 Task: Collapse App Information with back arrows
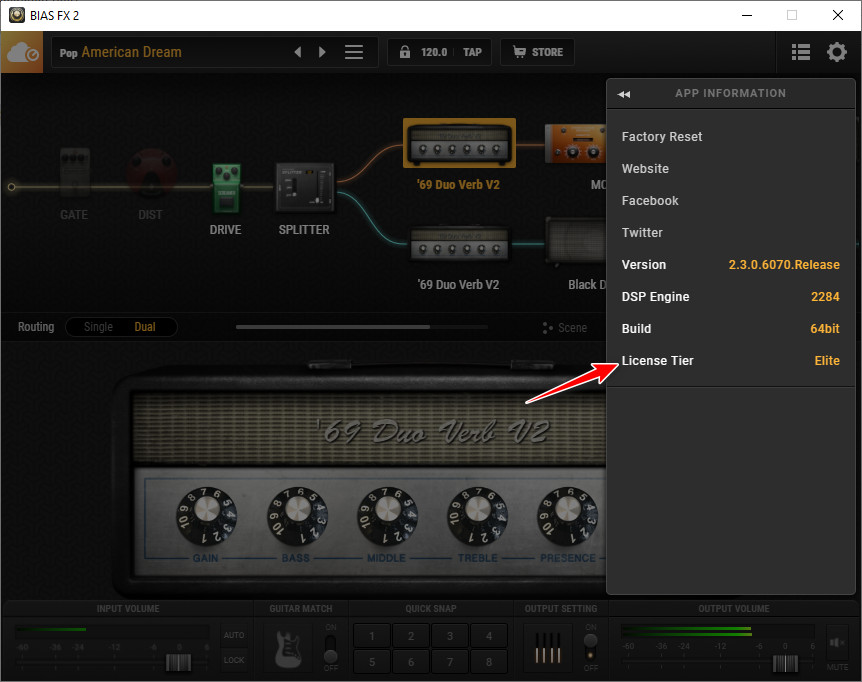624,94
